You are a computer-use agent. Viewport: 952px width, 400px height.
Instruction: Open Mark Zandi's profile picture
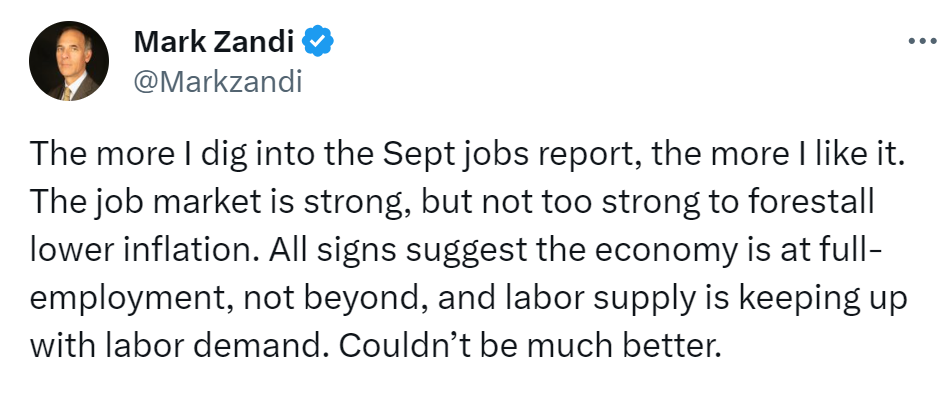pos(69,61)
